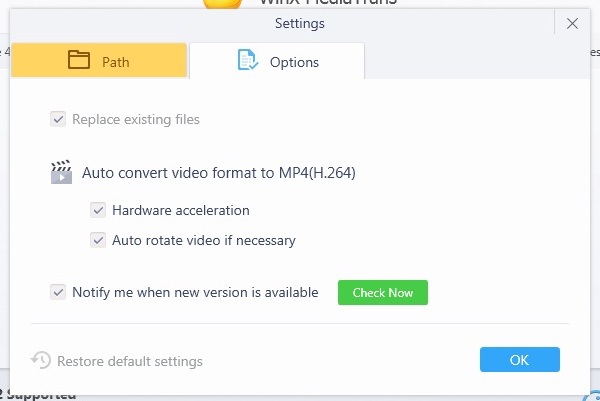Click the video clapperboard icon

click(61, 172)
